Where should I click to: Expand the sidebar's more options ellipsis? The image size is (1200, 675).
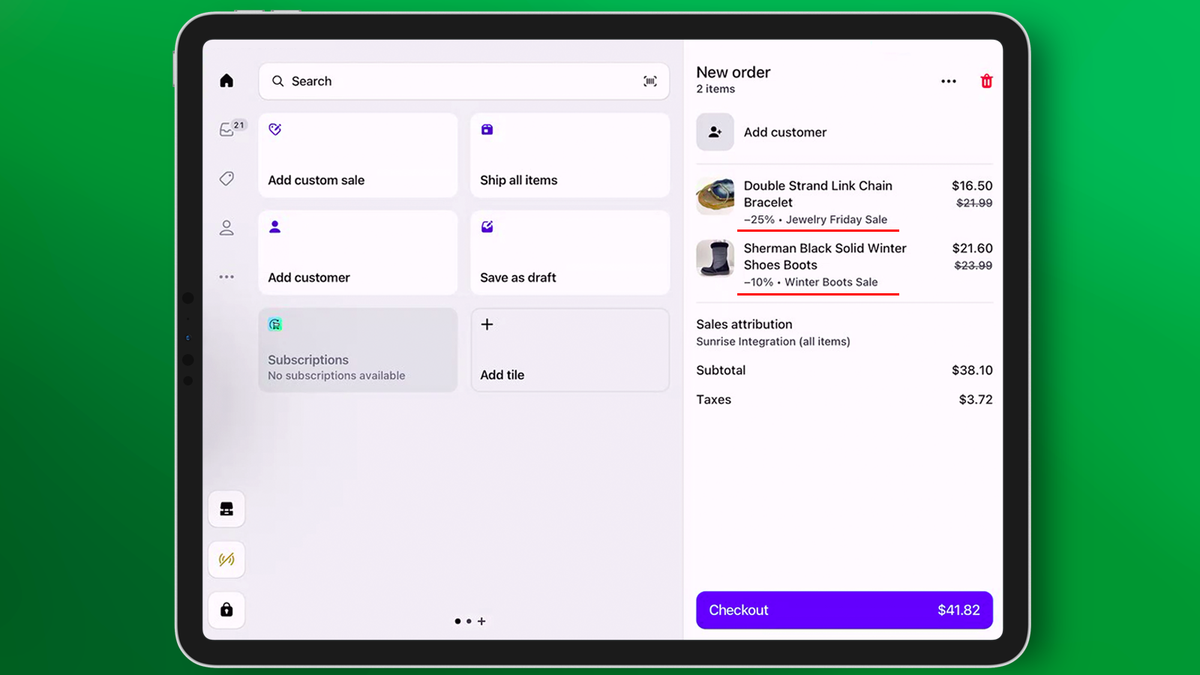click(x=227, y=277)
